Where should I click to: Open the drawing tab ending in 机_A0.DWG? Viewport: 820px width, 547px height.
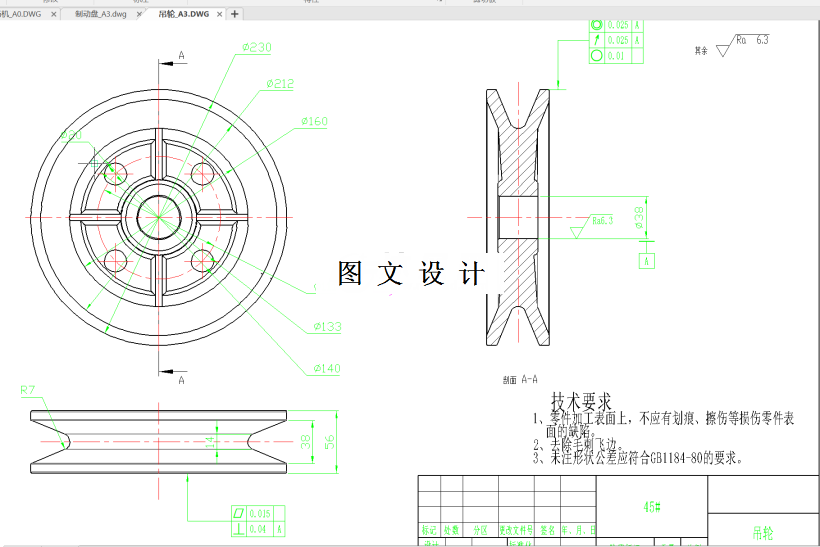21,14
